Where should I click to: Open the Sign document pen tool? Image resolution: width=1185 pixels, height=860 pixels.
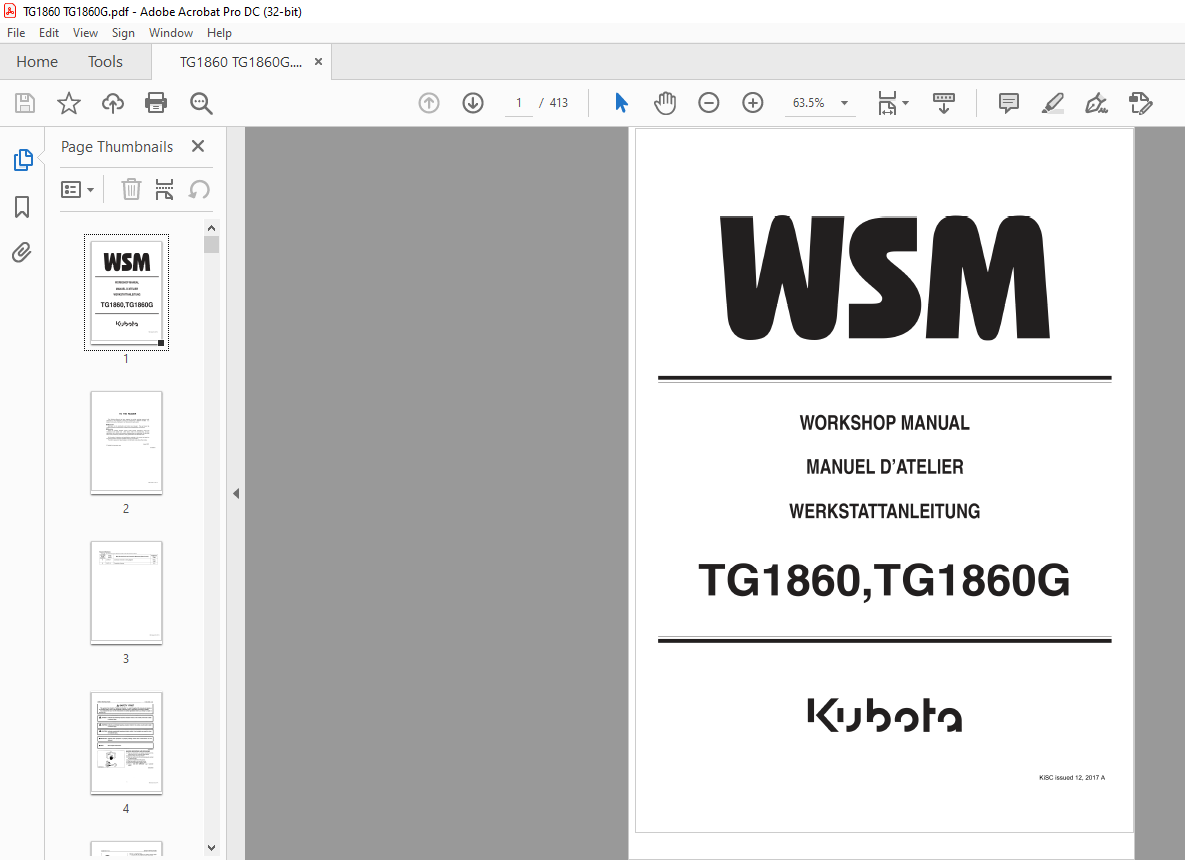click(1097, 103)
